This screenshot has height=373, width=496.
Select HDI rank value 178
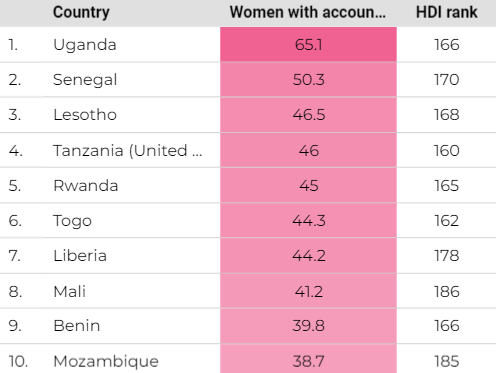[x=447, y=256]
